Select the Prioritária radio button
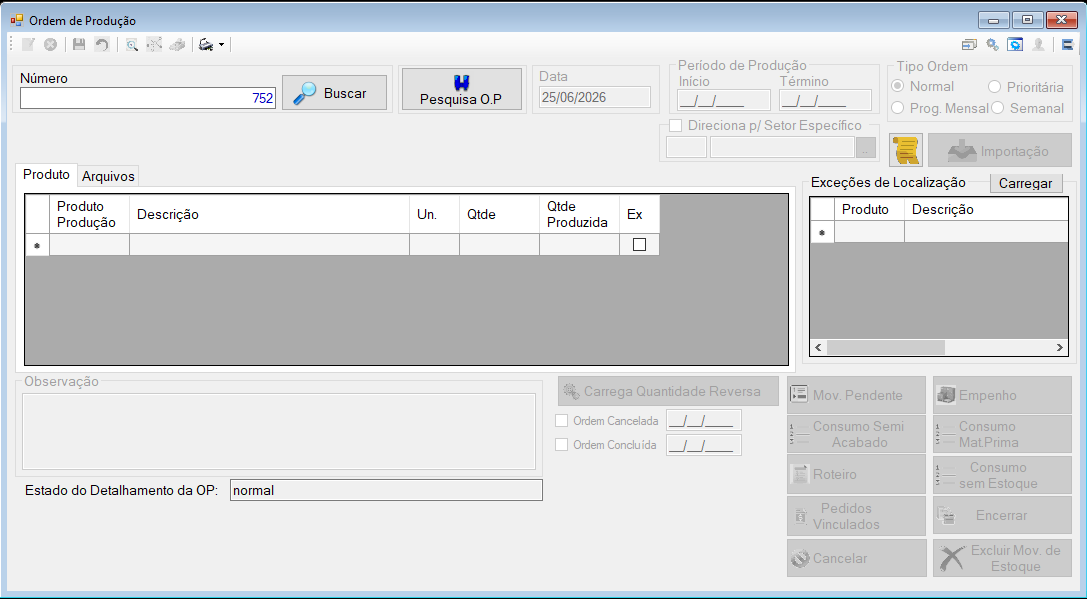Screen dimensions: 1087x599 994,87
